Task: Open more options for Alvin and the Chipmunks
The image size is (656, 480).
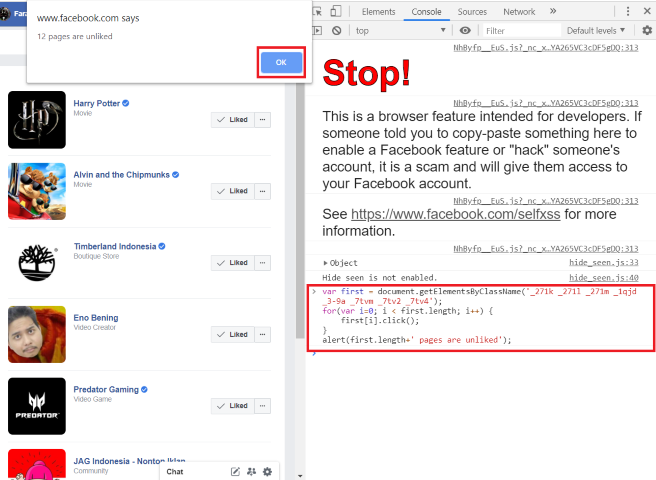Action: [x=262, y=191]
